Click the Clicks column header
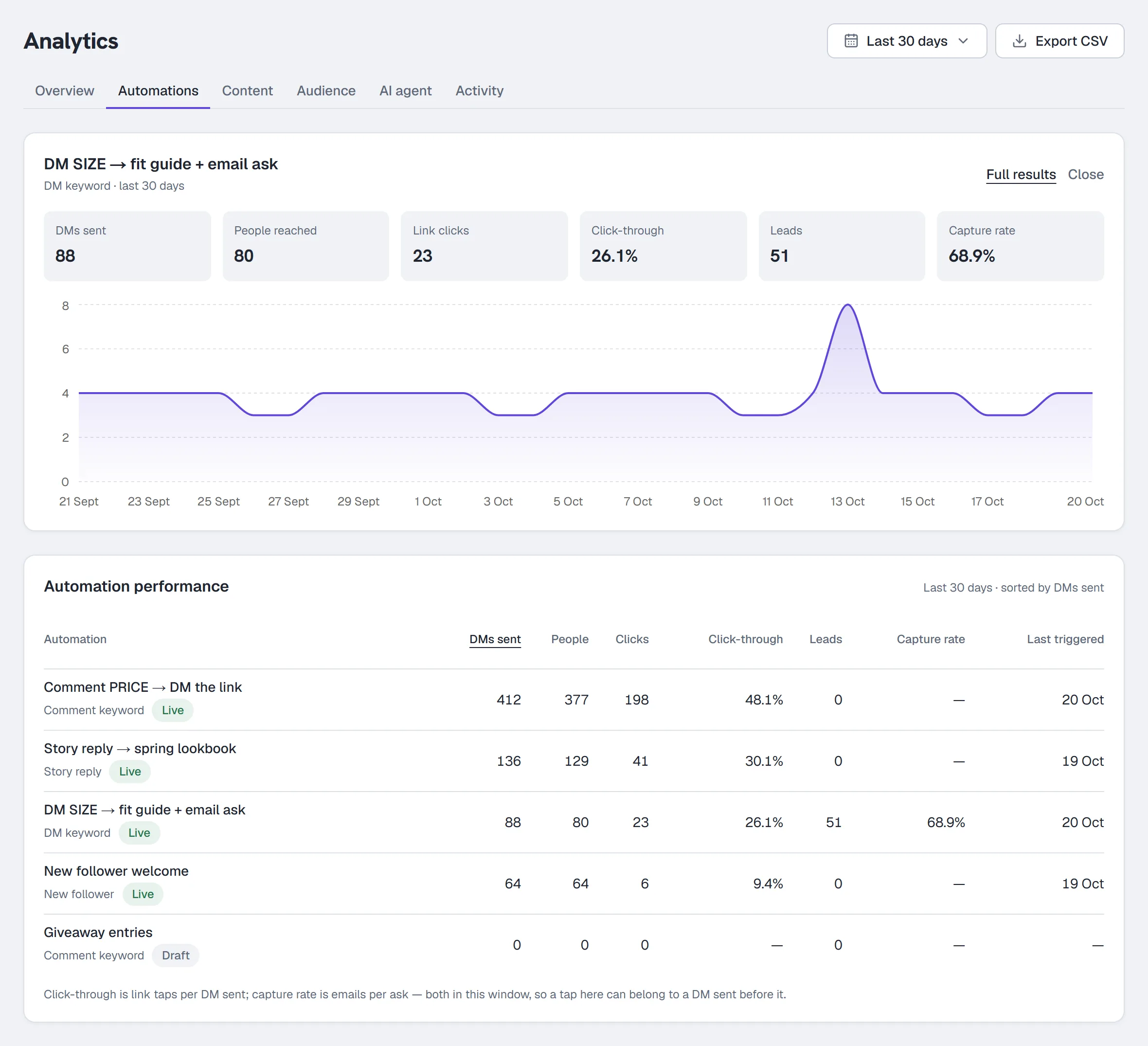Image resolution: width=1148 pixels, height=1046 pixels. point(631,639)
